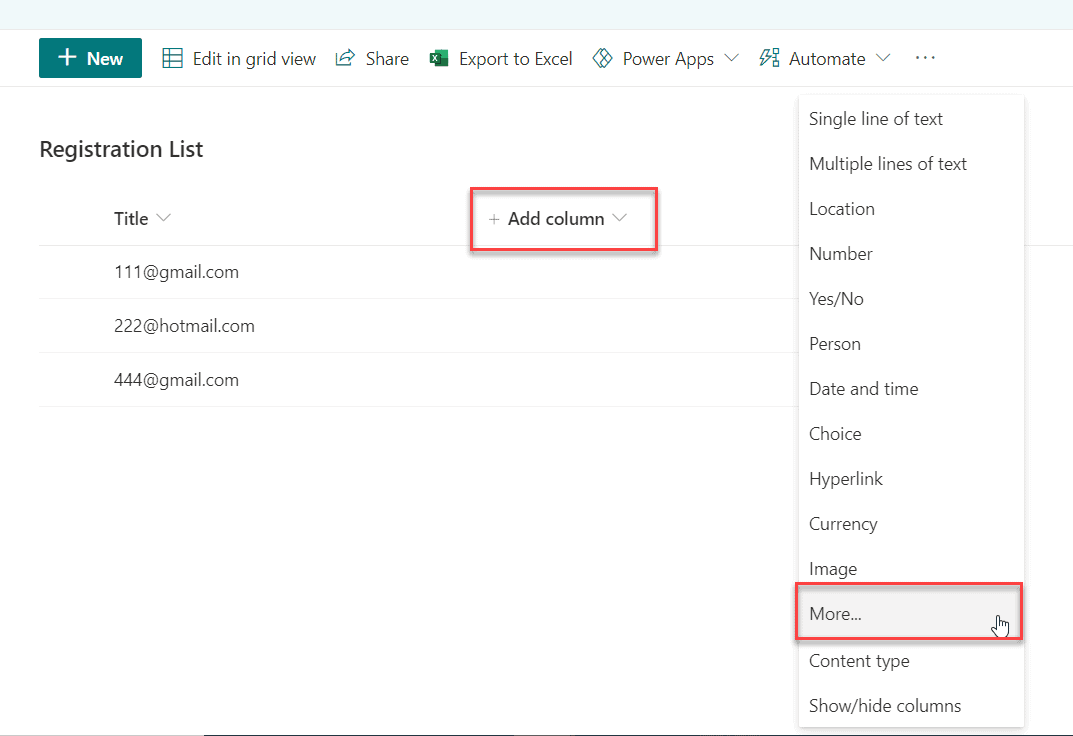Select Show/hide columns option

point(884,705)
